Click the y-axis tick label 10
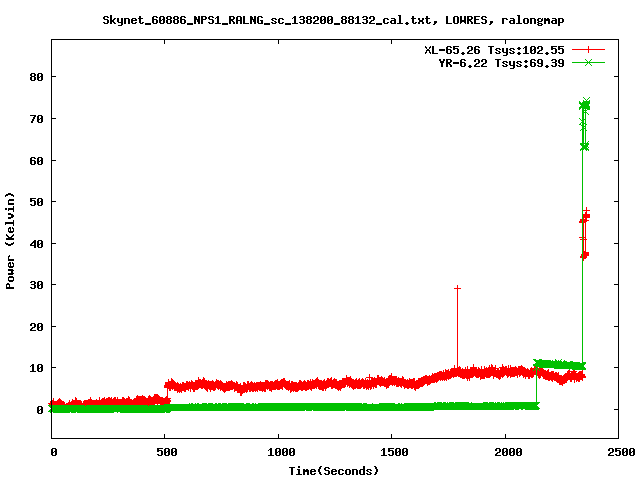Screen dimensions: 640x480 pos(36,368)
